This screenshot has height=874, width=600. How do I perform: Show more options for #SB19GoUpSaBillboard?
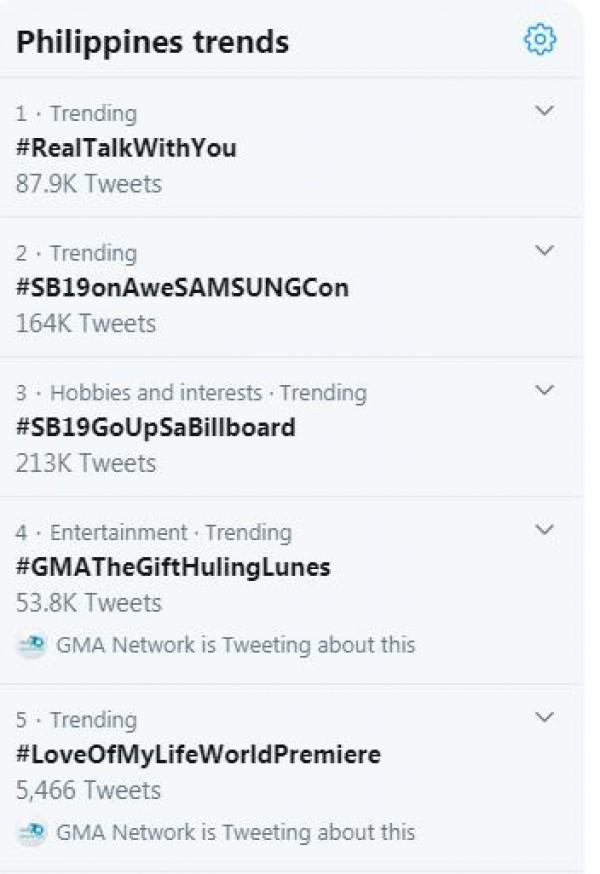544,390
